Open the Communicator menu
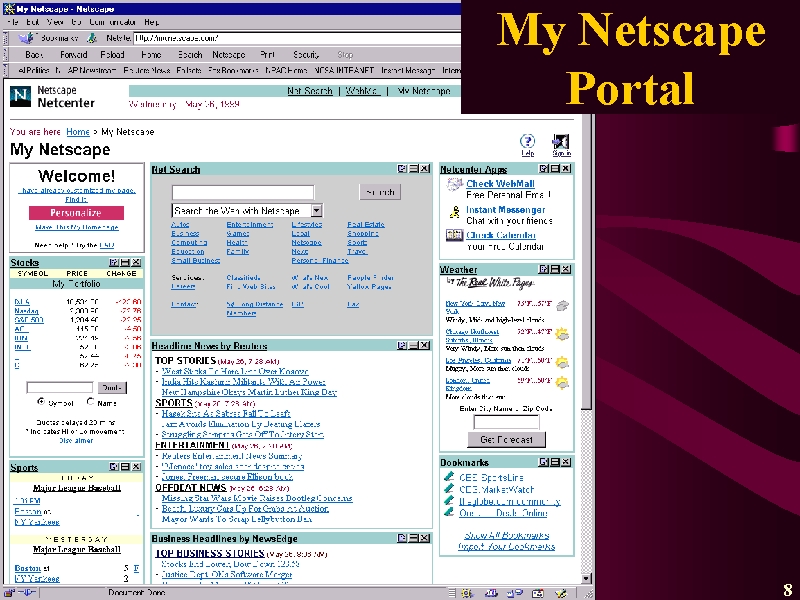This screenshot has height=600, width=800. pyautogui.click(x=112, y=22)
